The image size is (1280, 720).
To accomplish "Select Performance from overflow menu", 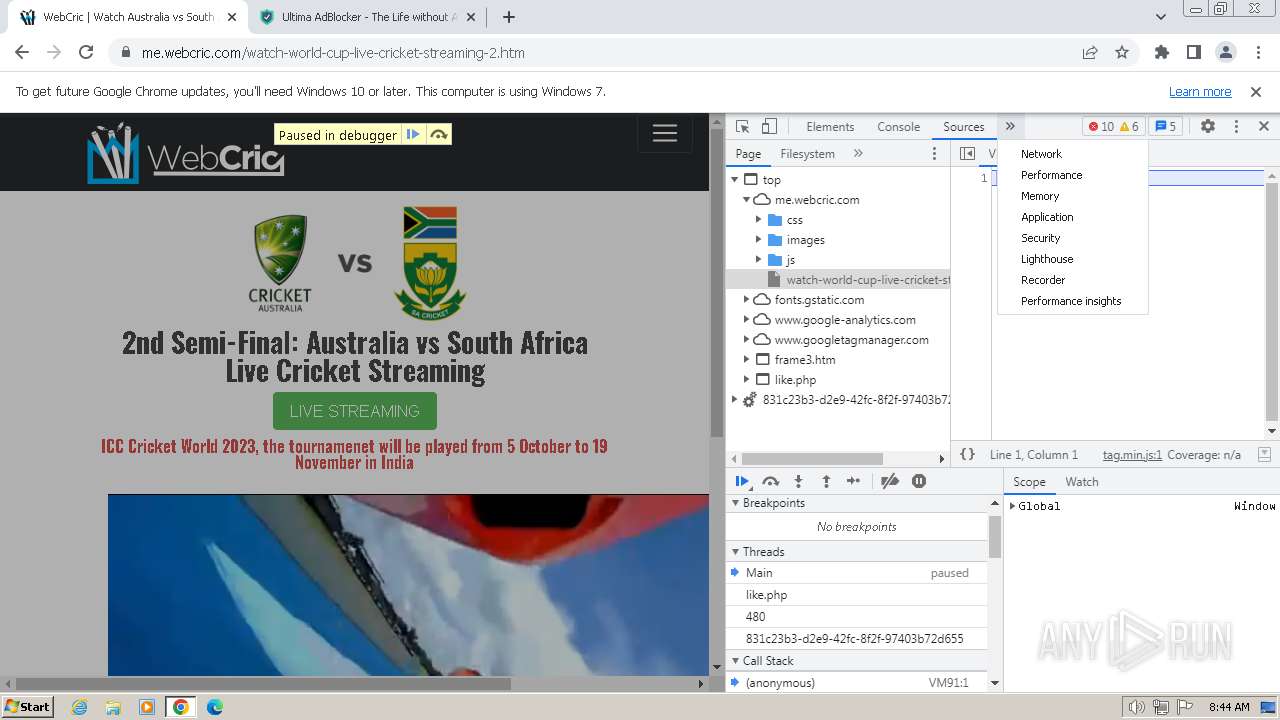I will 1051,175.
